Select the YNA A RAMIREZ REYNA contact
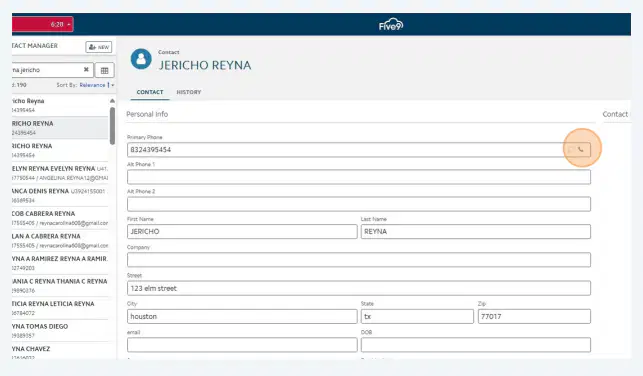Screen dimensions: 643x376 pyautogui.click(x=60, y=263)
